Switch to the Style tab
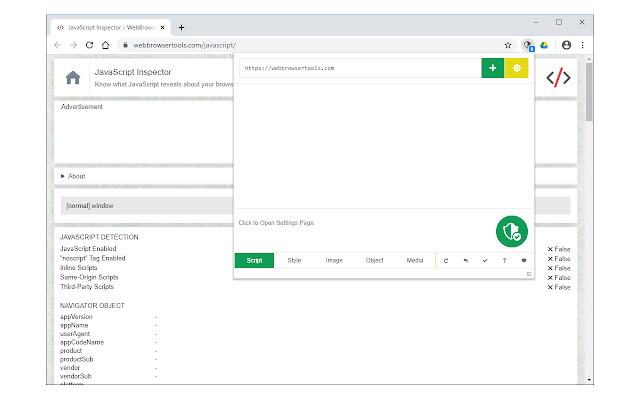 294,261
